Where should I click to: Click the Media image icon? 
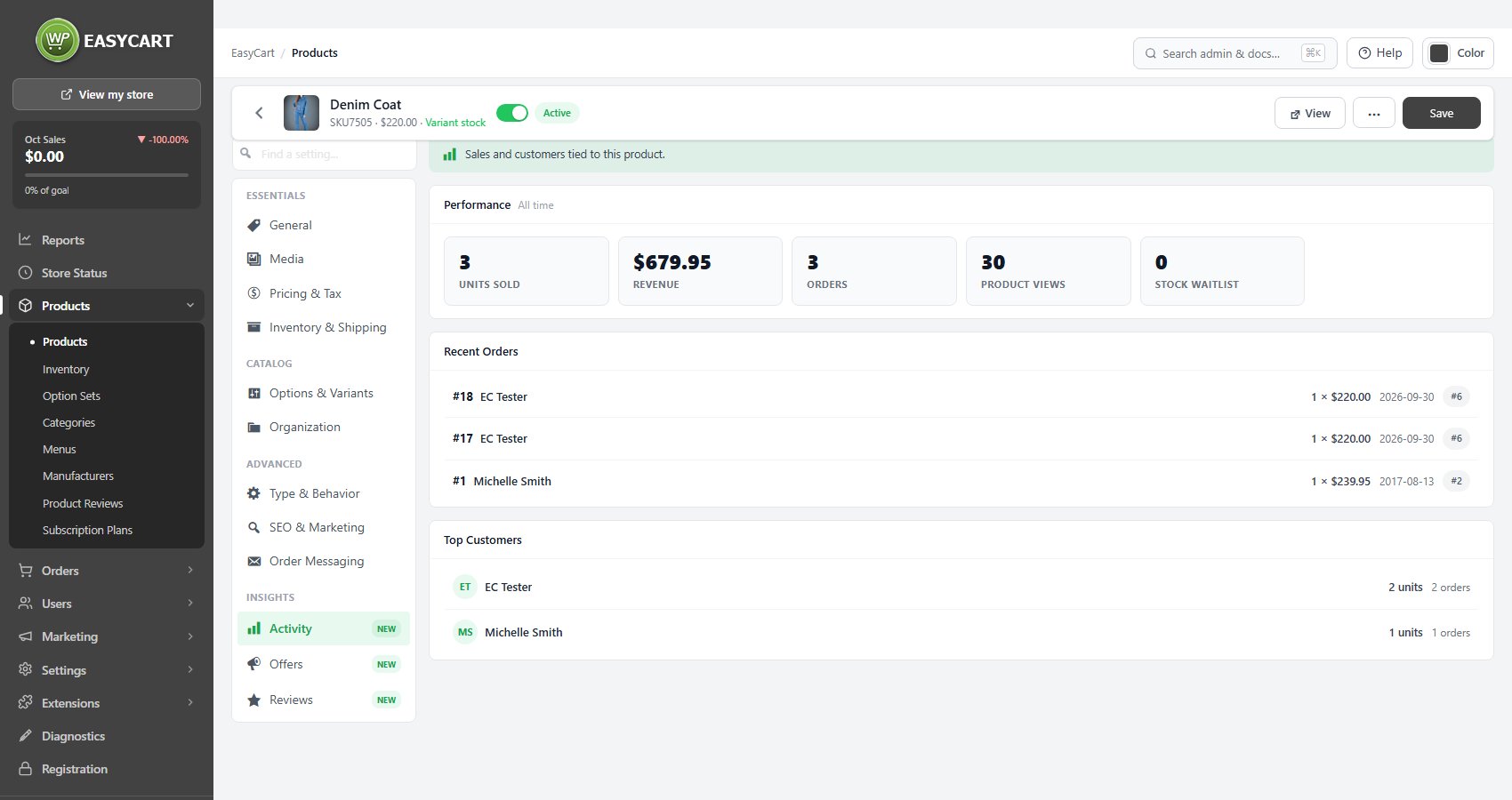point(253,259)
